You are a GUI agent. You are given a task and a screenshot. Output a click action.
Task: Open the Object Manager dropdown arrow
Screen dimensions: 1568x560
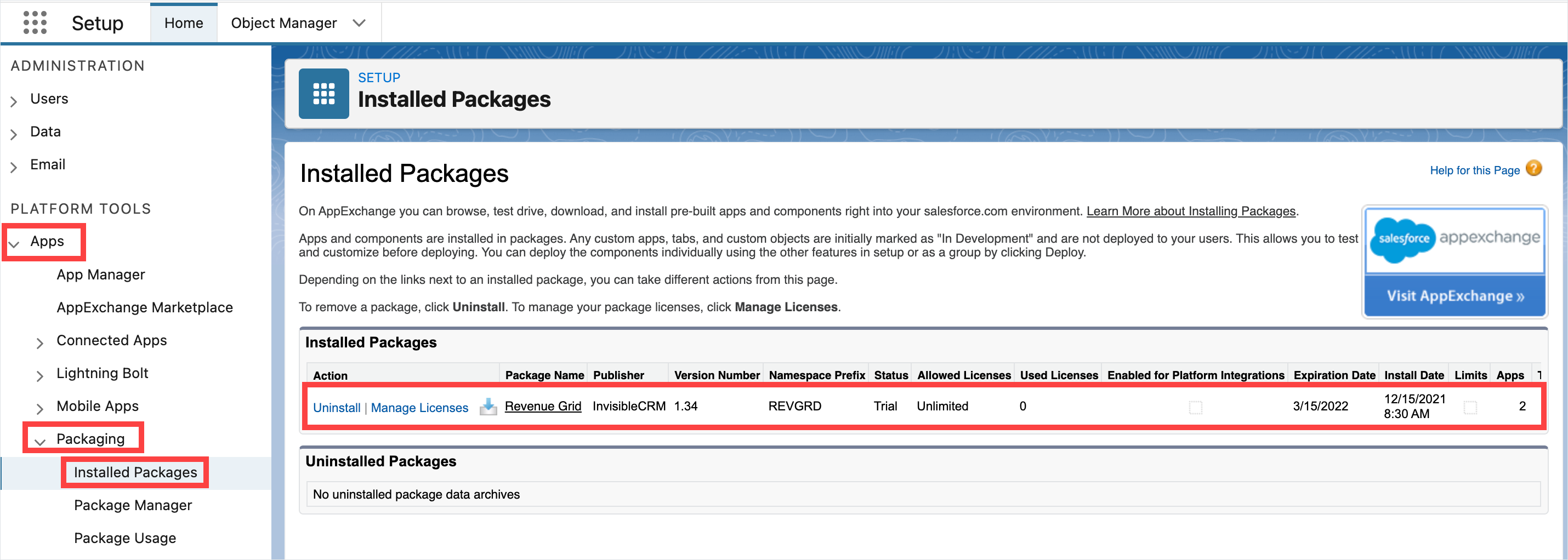tap(359, 23)
